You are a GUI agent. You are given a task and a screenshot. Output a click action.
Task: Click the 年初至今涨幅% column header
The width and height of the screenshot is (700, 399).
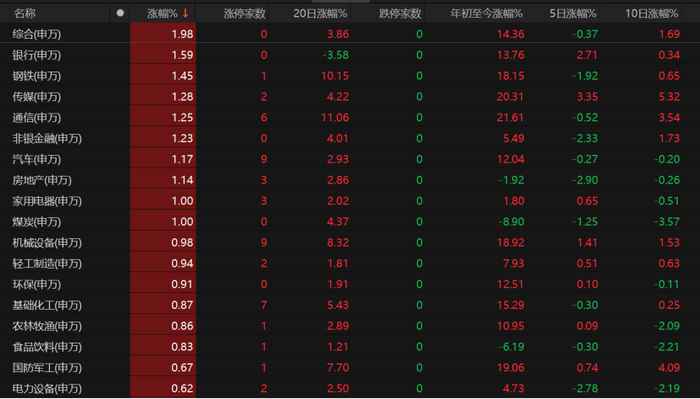tap(486, 14)
